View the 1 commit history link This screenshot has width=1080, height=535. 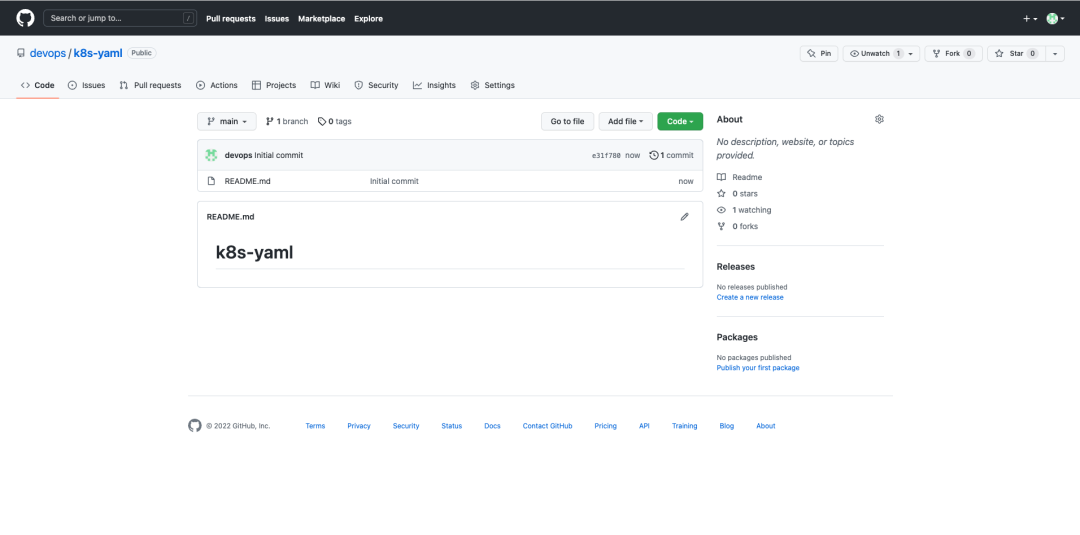tap(672, 155)
